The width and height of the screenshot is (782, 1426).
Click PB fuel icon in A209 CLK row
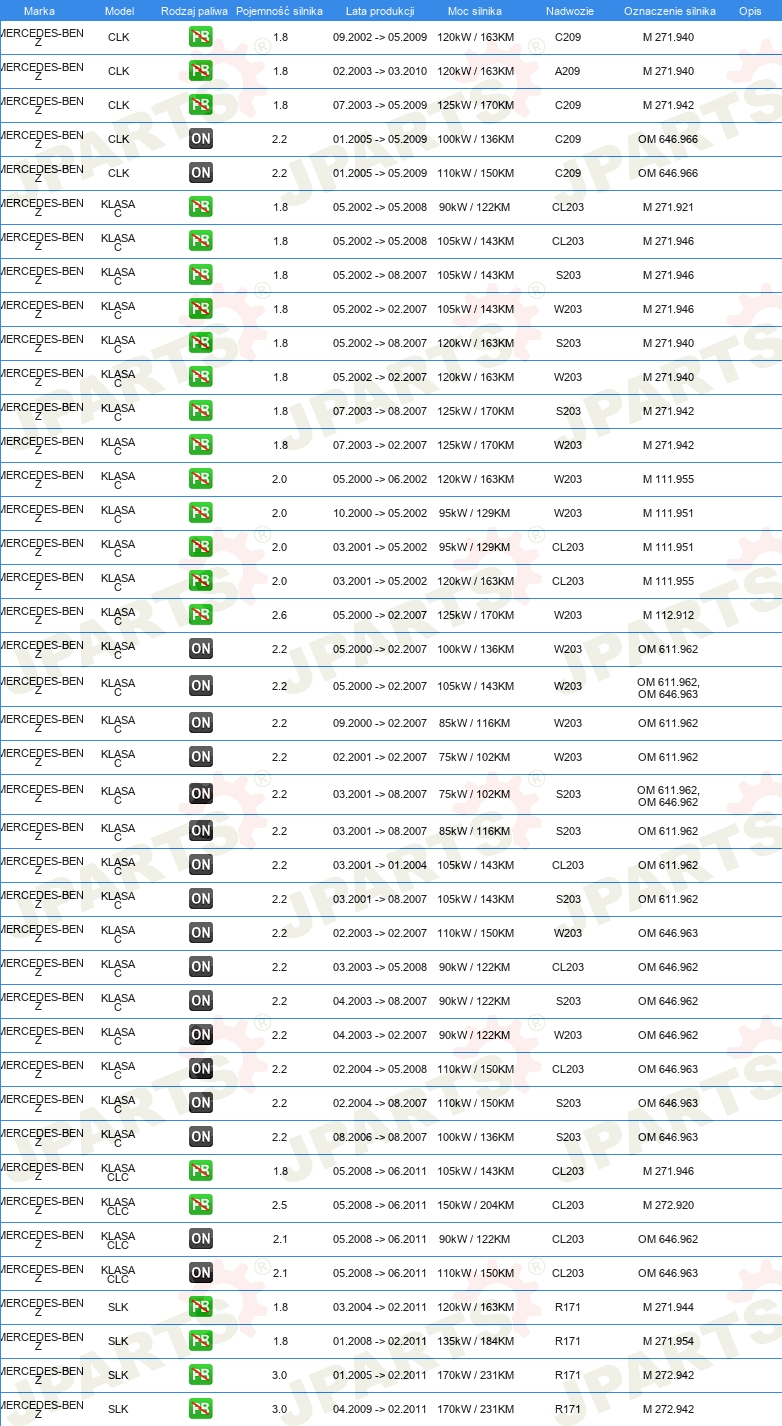click(x=201, y=71)
